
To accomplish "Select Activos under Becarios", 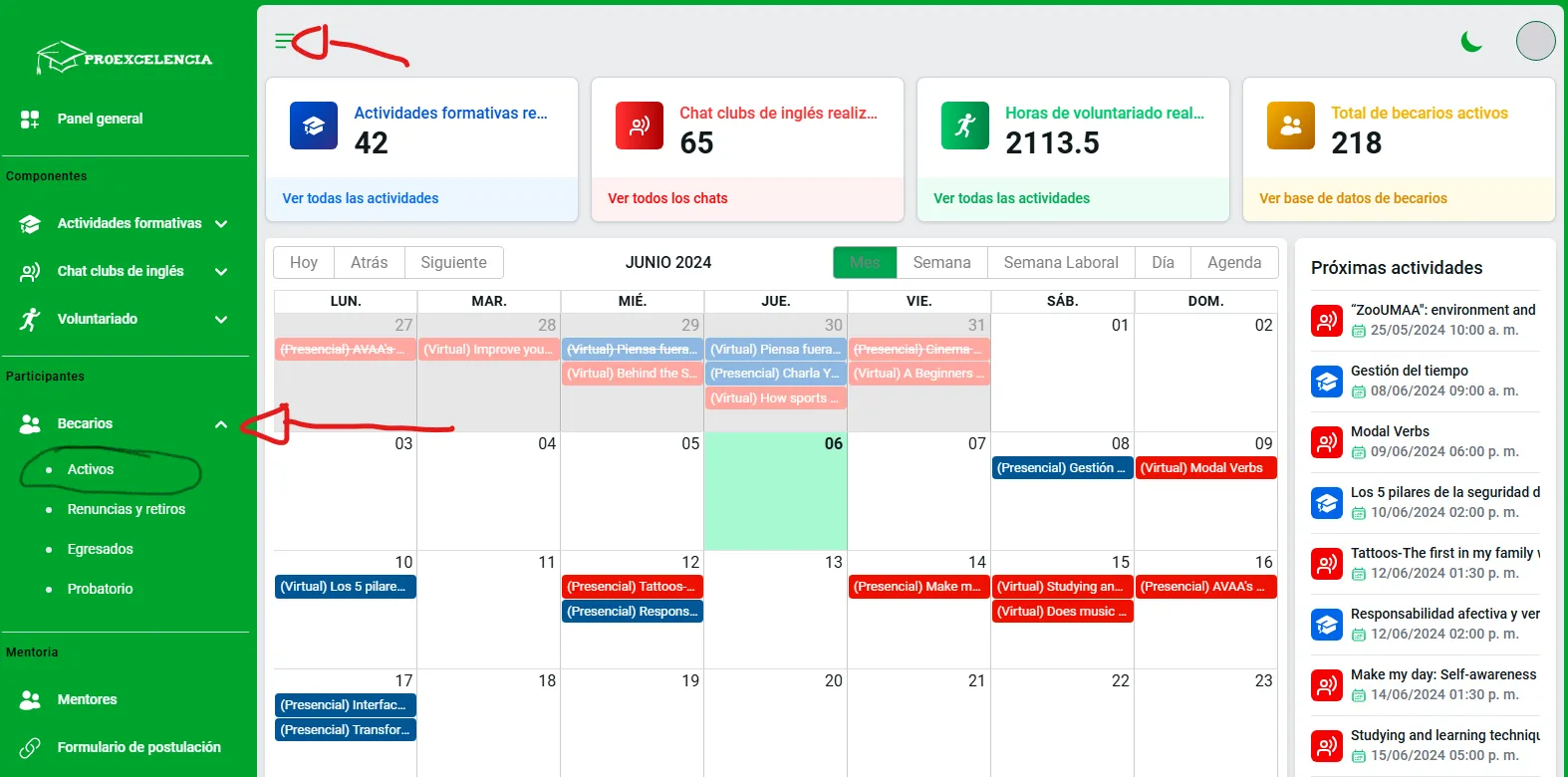I will [x=91, y=469].
